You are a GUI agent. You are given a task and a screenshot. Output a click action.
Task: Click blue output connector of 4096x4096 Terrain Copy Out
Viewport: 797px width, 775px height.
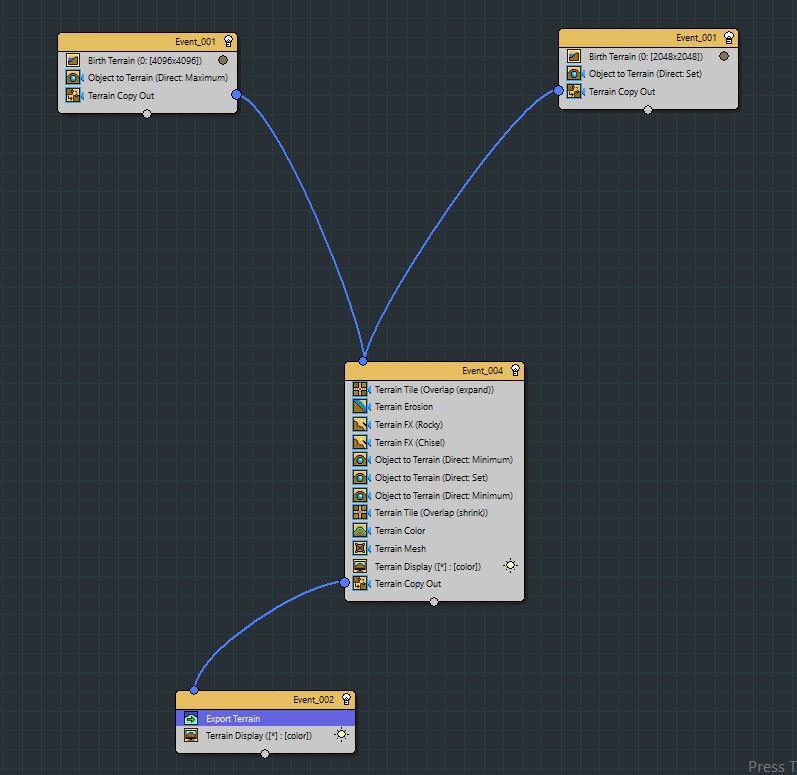(236, 95)
